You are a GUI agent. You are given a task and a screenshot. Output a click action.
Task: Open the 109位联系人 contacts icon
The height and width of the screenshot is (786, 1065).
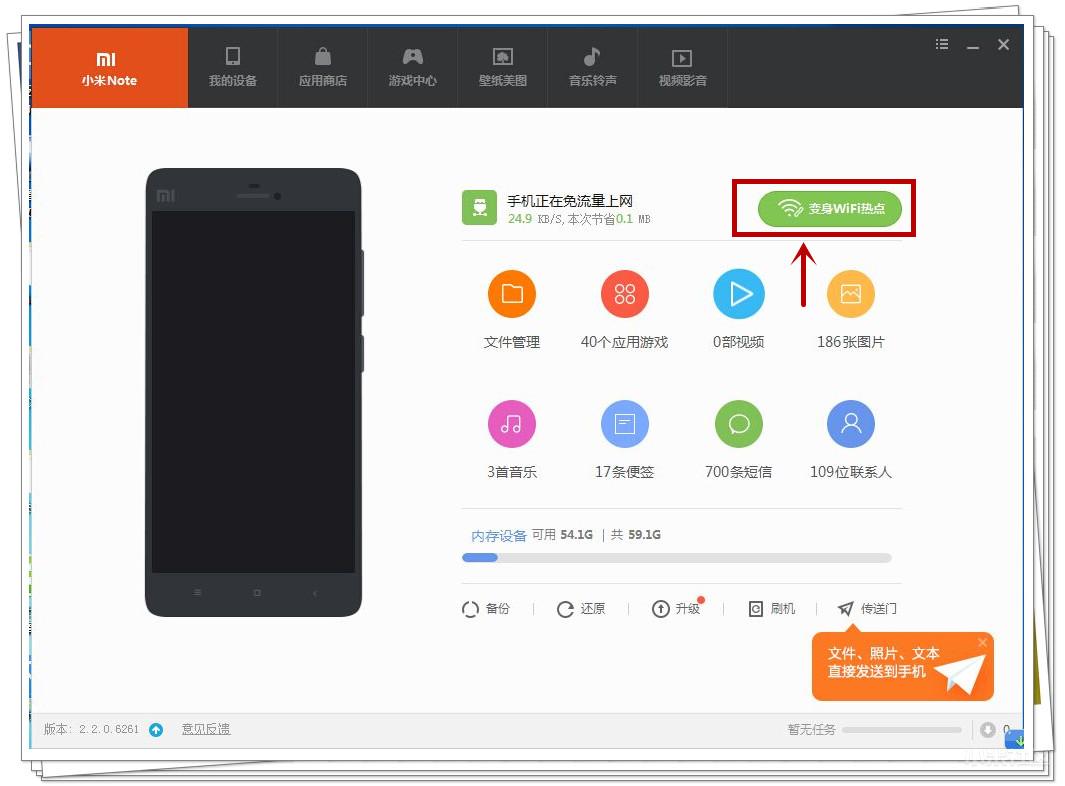point(850,425)
